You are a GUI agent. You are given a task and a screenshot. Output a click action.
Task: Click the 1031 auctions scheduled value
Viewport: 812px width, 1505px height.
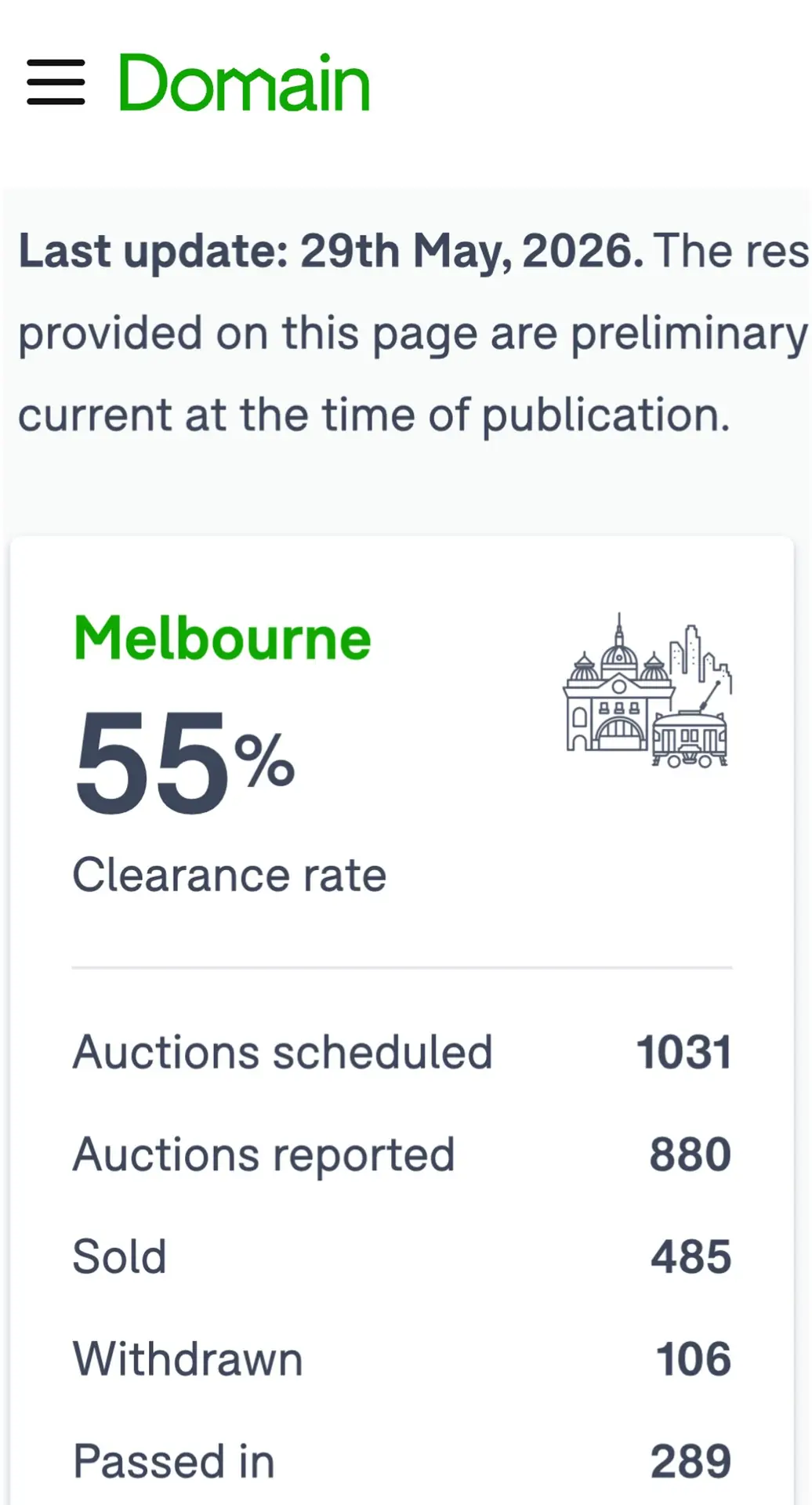[x=684, y=1052]
